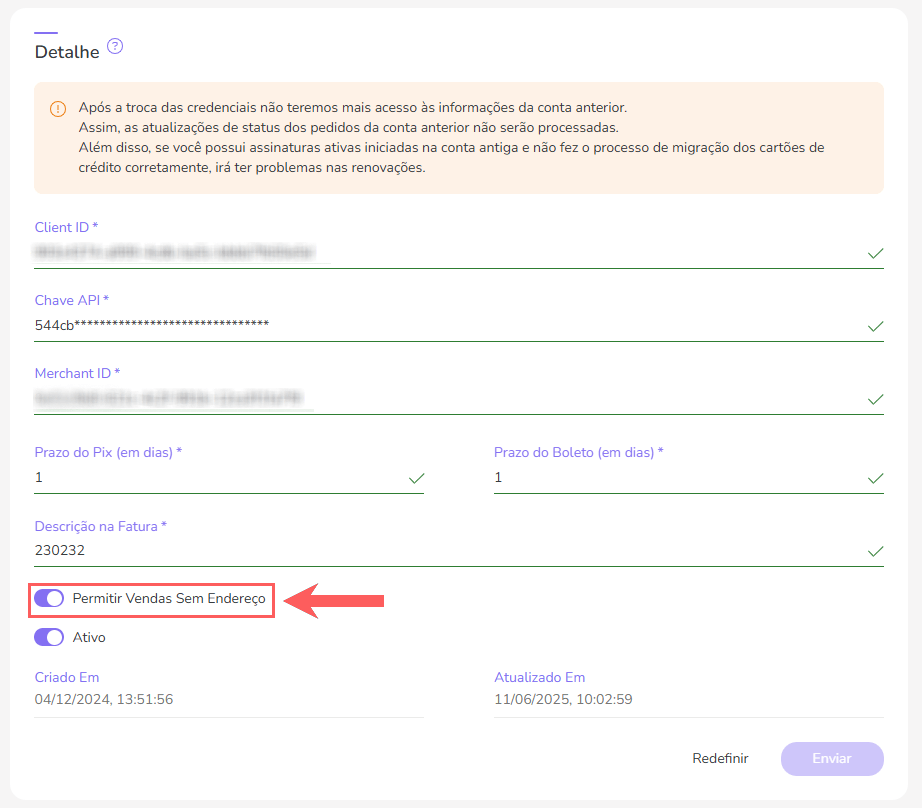Toggle the Permitir Vendas Sem Endereço switch
The image size is (922, 808).
49,599
